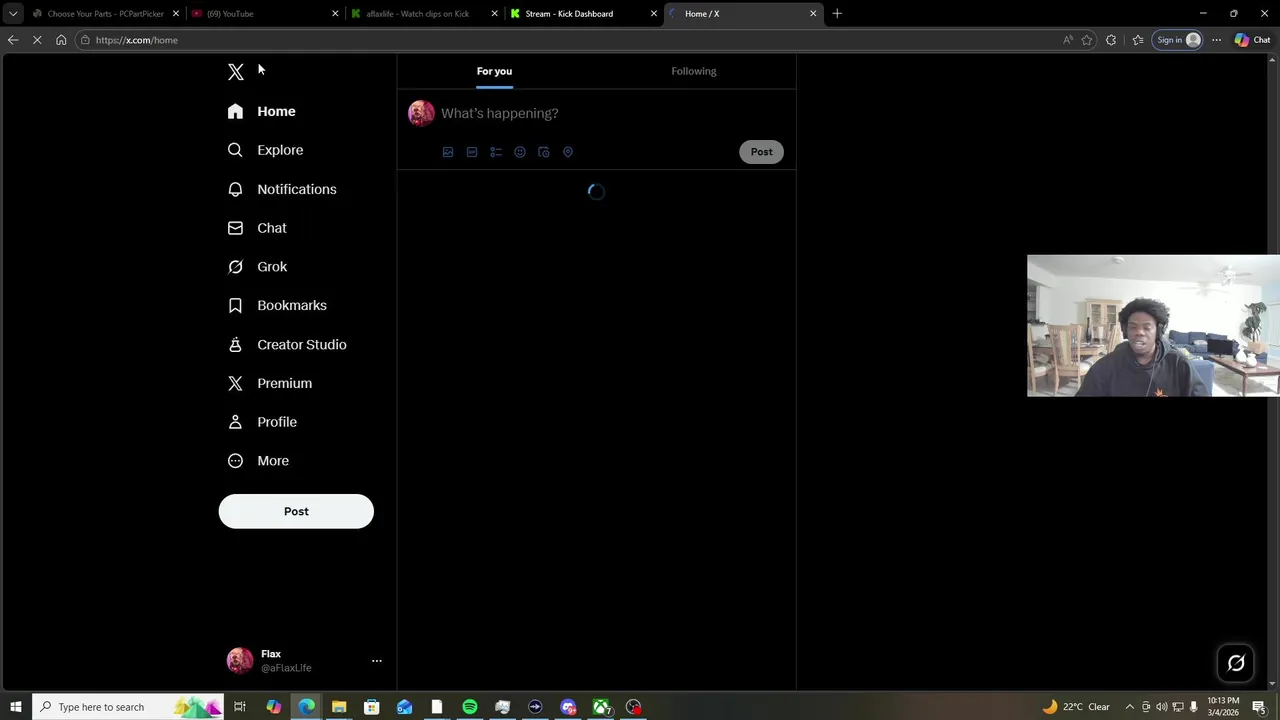The image size is (1280, 720).
Task: Add this page to favorites star
Action: (1087, 40)
